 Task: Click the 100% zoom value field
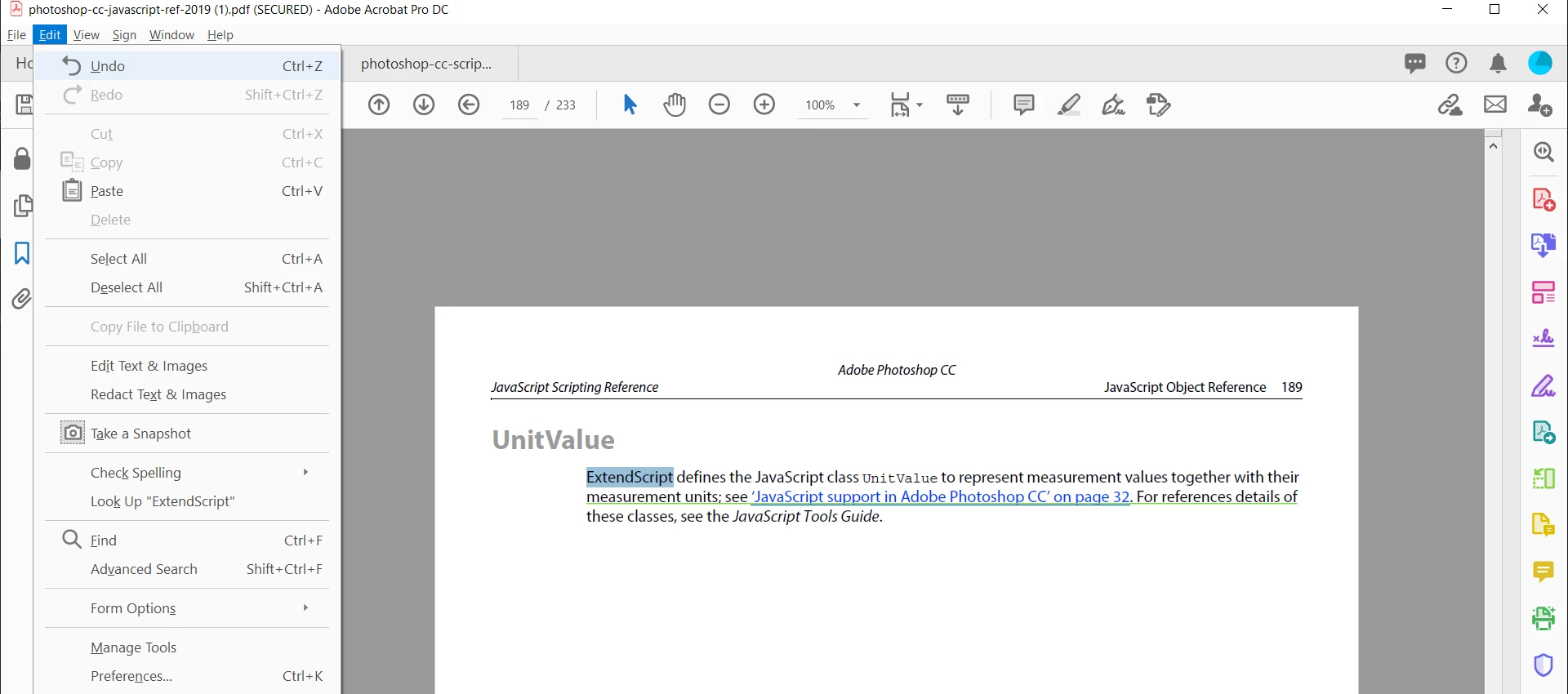click(820, 105)
